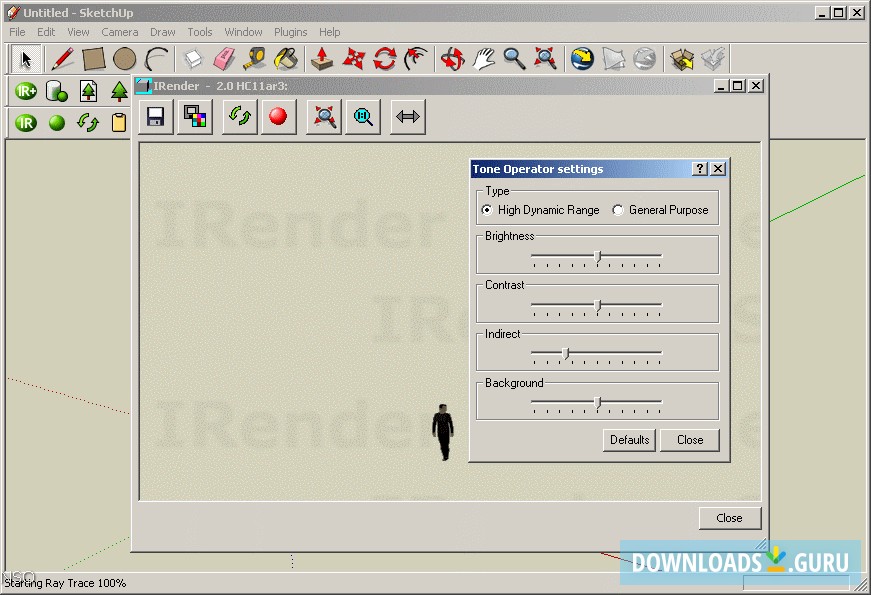Activate the Eraser tool in SketchUp toolbar

tap(226, 59)
